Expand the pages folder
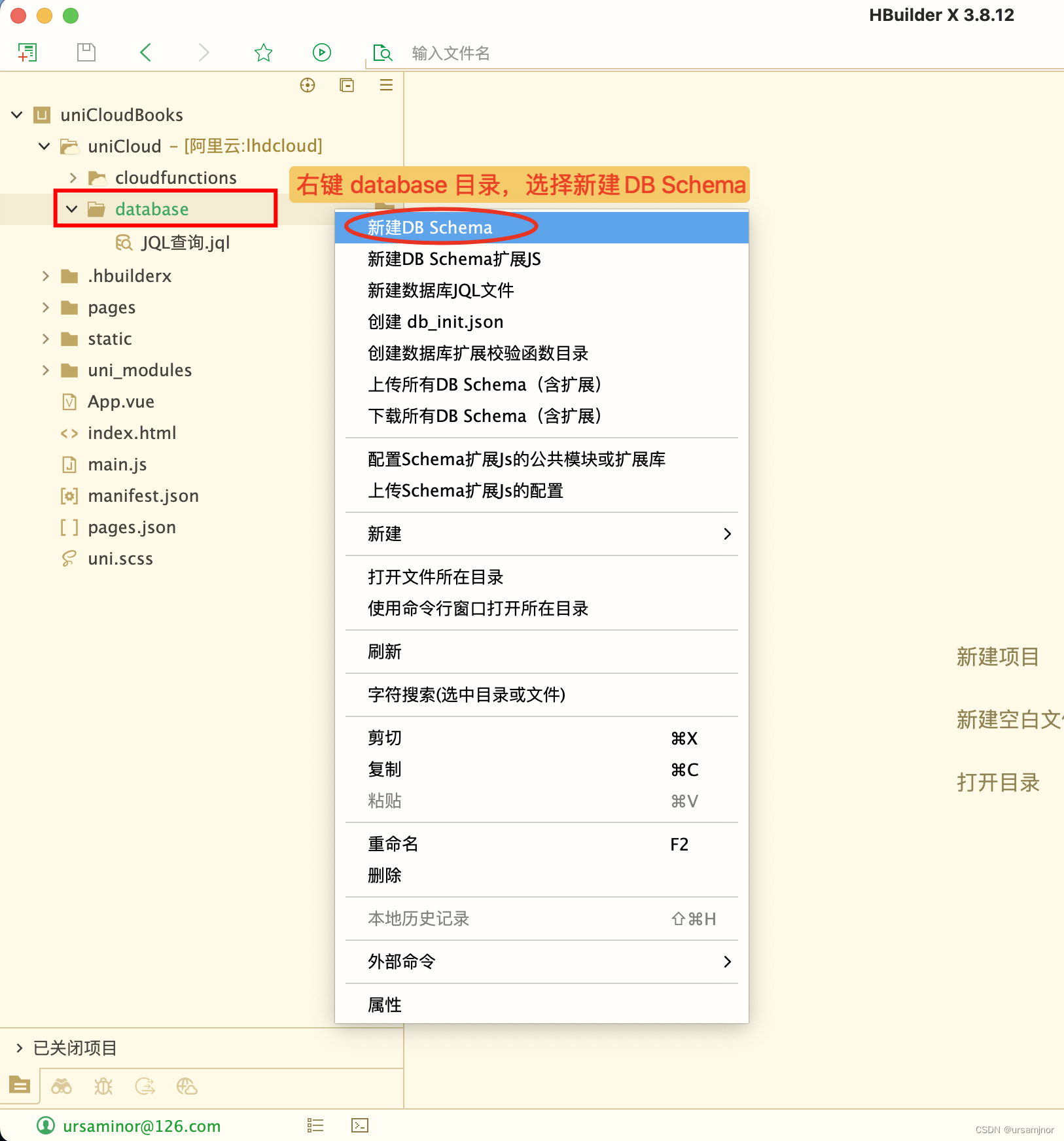This screenshot has width=1064, height=1141. click(45, 307)
